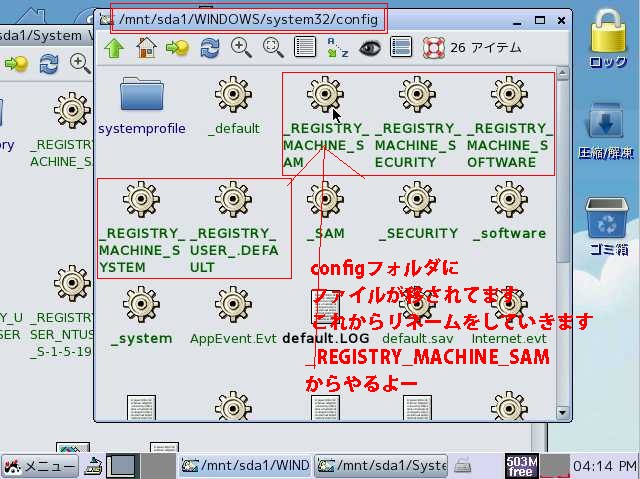Open the メニュー start menu
640x479 pixels.
[40, 466]
